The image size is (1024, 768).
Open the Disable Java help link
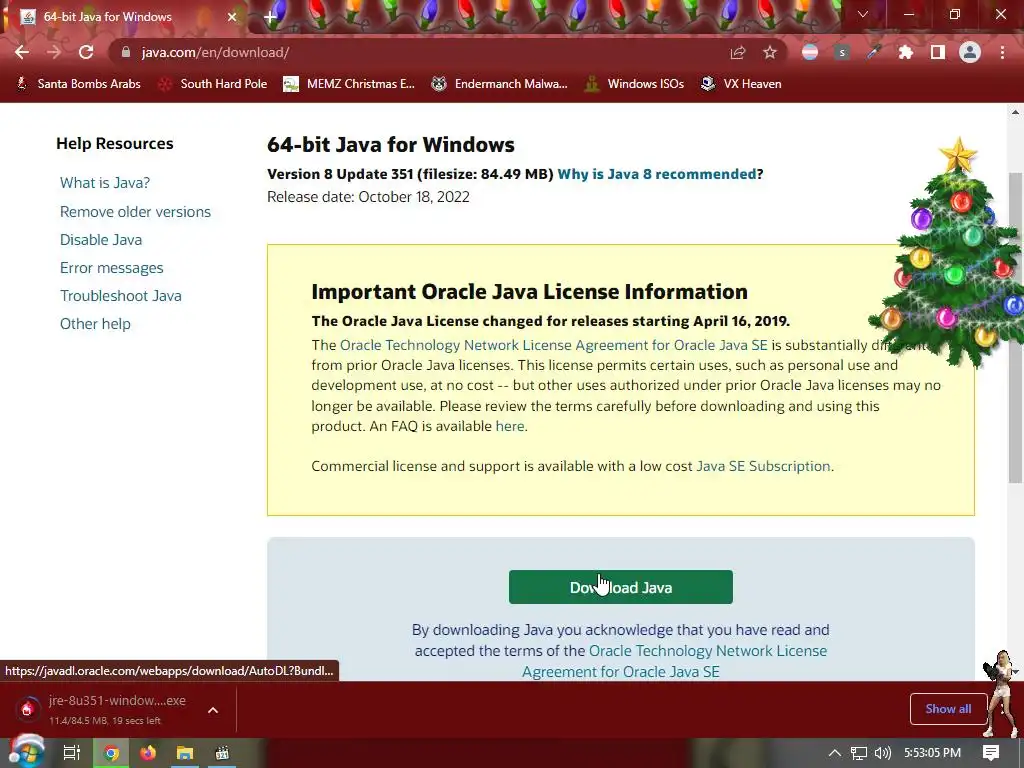tap(101, 240)
